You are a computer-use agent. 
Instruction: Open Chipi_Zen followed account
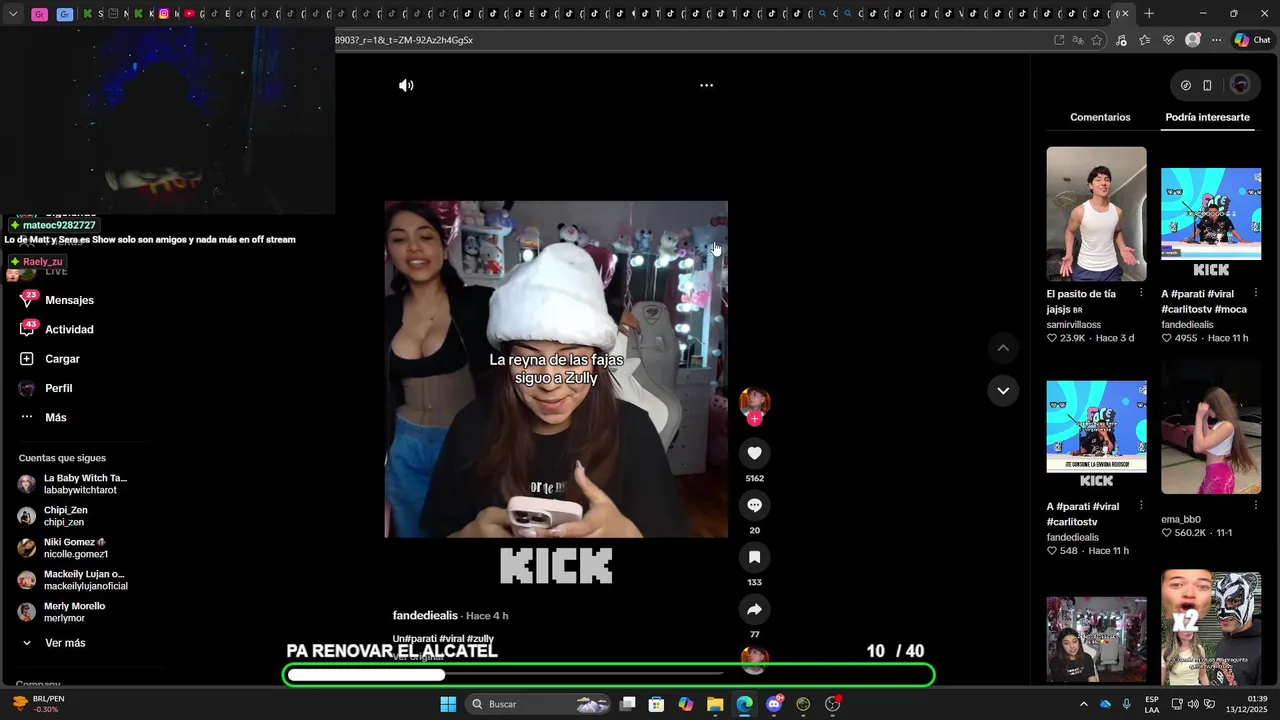[53, 516]
